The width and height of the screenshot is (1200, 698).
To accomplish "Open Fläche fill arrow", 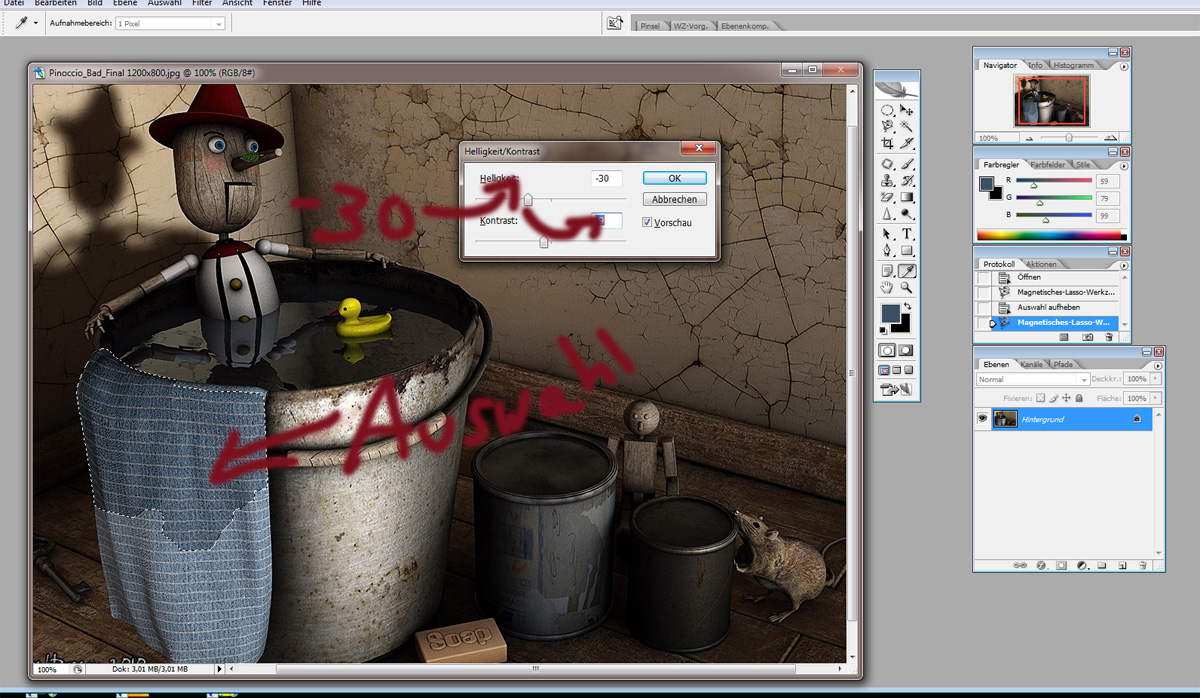I will [x=1155, y=398].
